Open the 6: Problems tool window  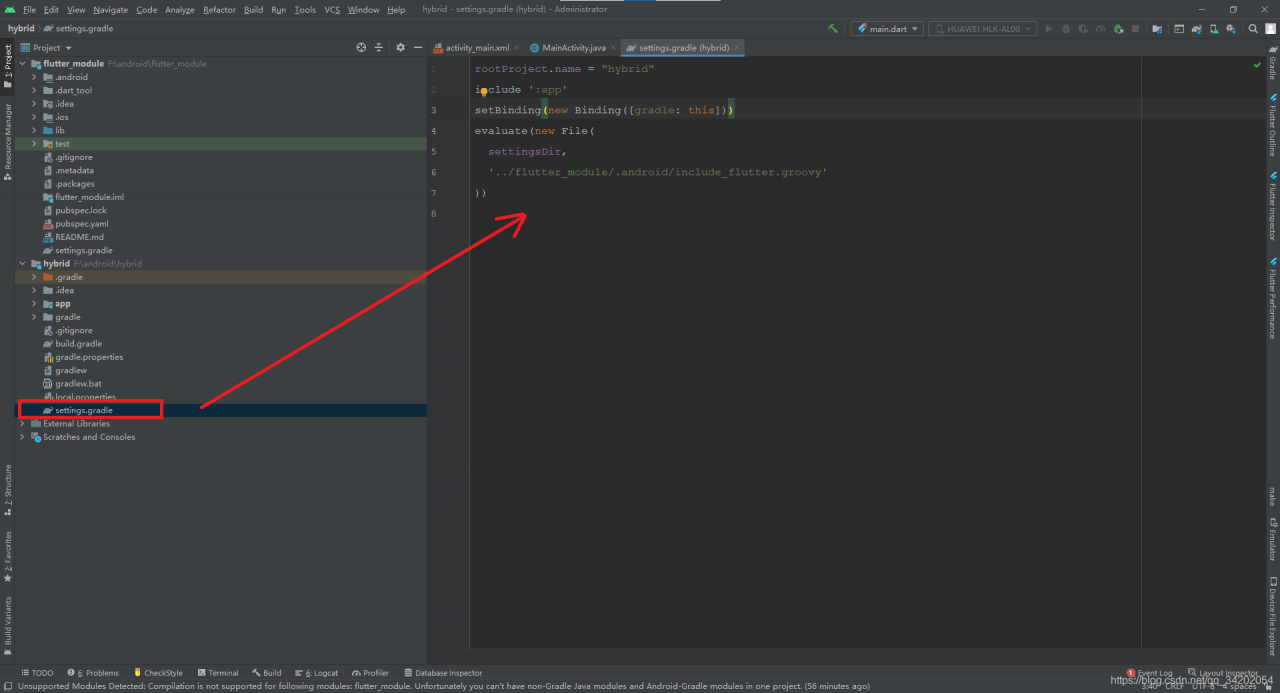tap(92, 673)
